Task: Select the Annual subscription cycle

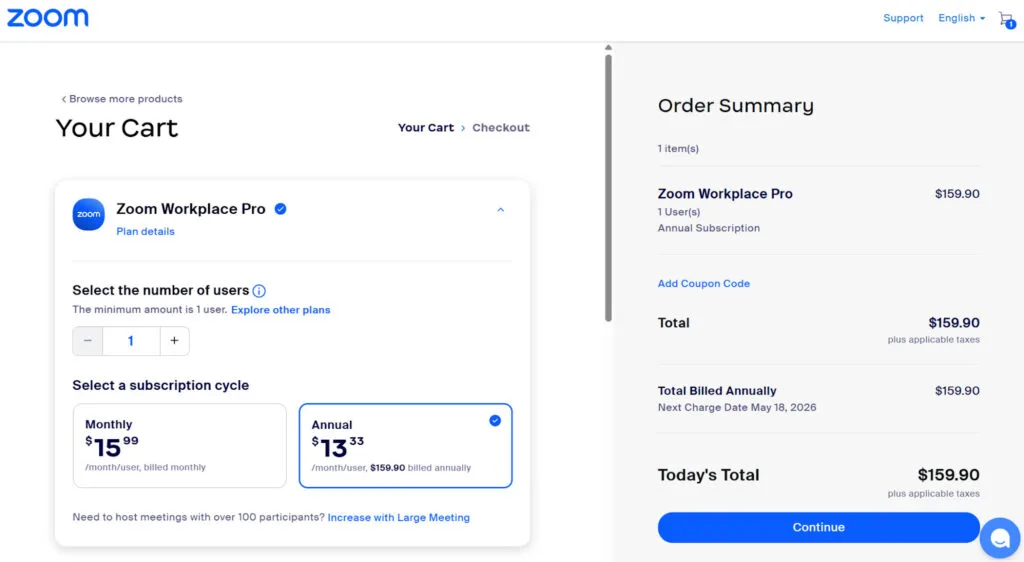Action: [405, 445]
